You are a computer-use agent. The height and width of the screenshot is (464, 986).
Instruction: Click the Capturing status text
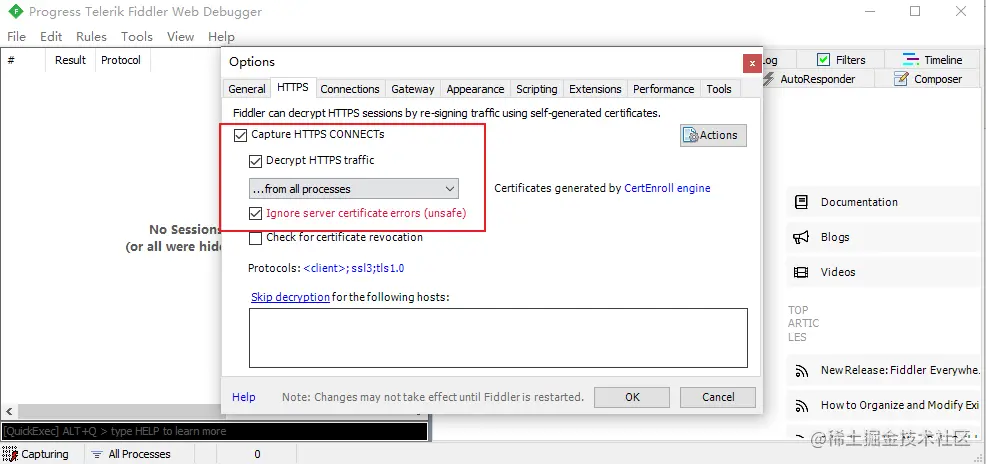click(45, 454)
